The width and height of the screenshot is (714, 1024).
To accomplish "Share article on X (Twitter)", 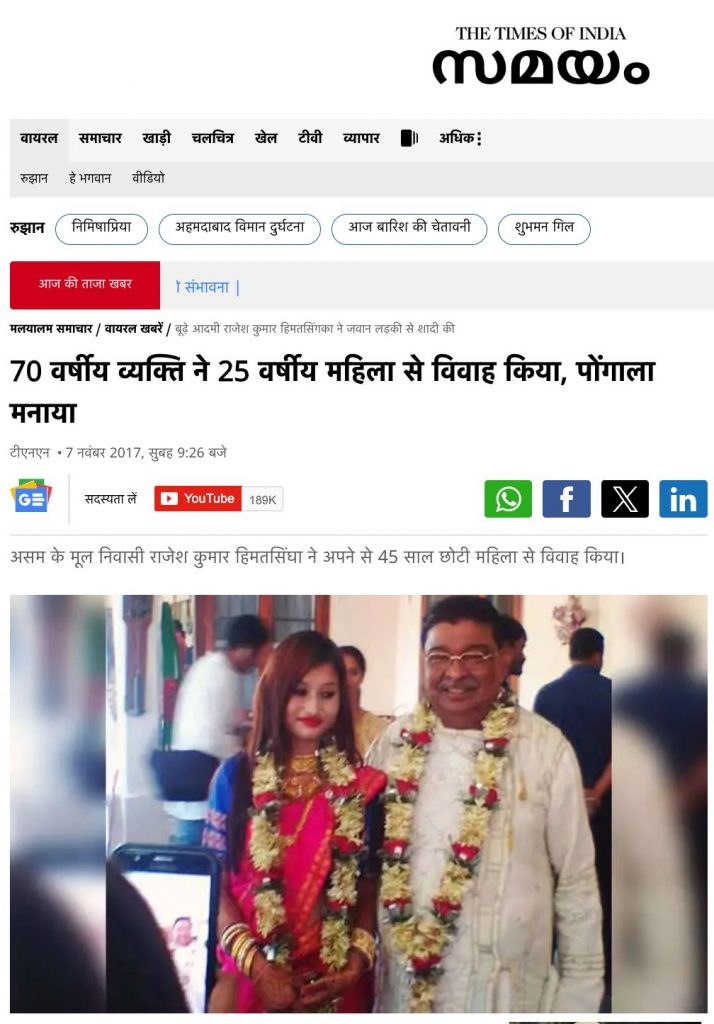I will (x=625, y=499).
